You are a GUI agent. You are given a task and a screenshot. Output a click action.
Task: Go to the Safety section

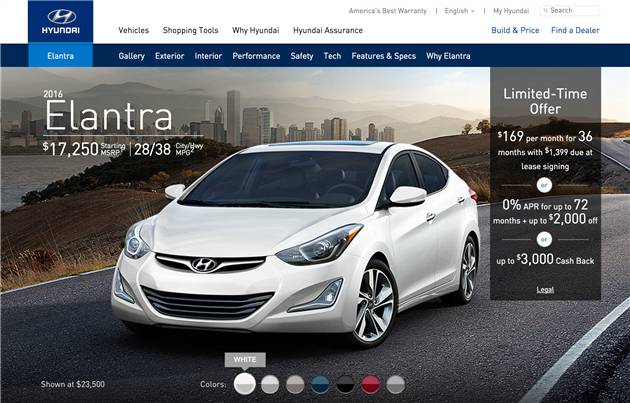[302, 56]
